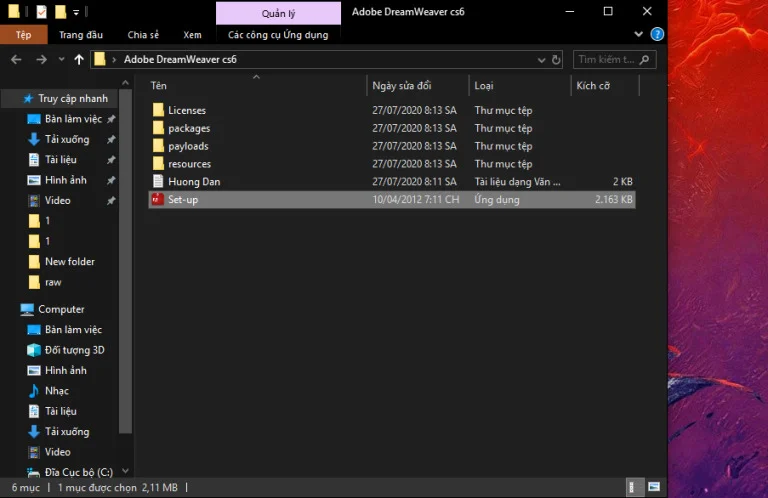The image size is (768, 498).
Task: Click New folder icon in Quick Access Toolbar
Action: [x=60, y=12]
